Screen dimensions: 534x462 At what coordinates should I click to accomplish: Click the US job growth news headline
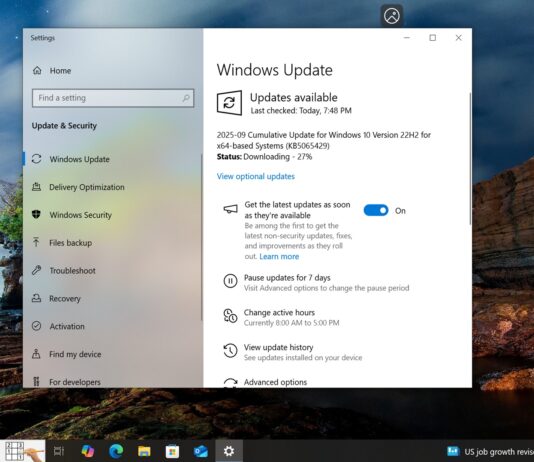point(499,452)
